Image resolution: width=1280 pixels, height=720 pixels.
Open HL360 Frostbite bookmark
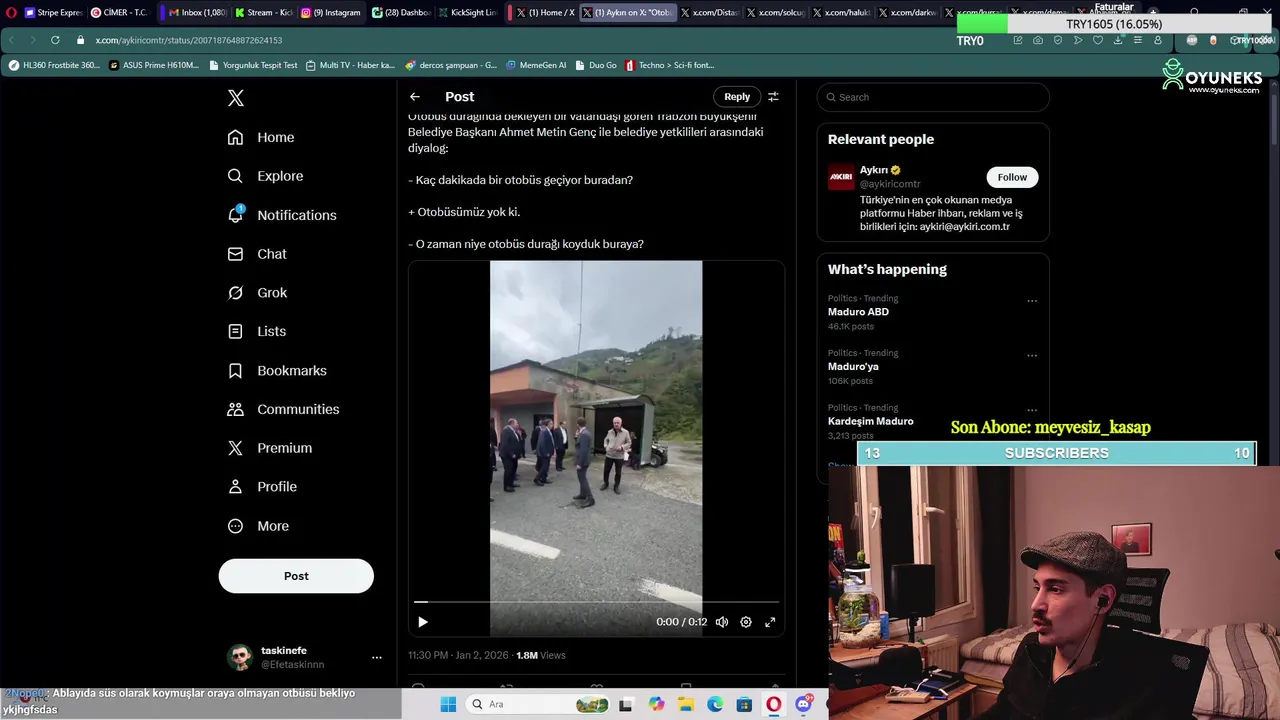54,65
